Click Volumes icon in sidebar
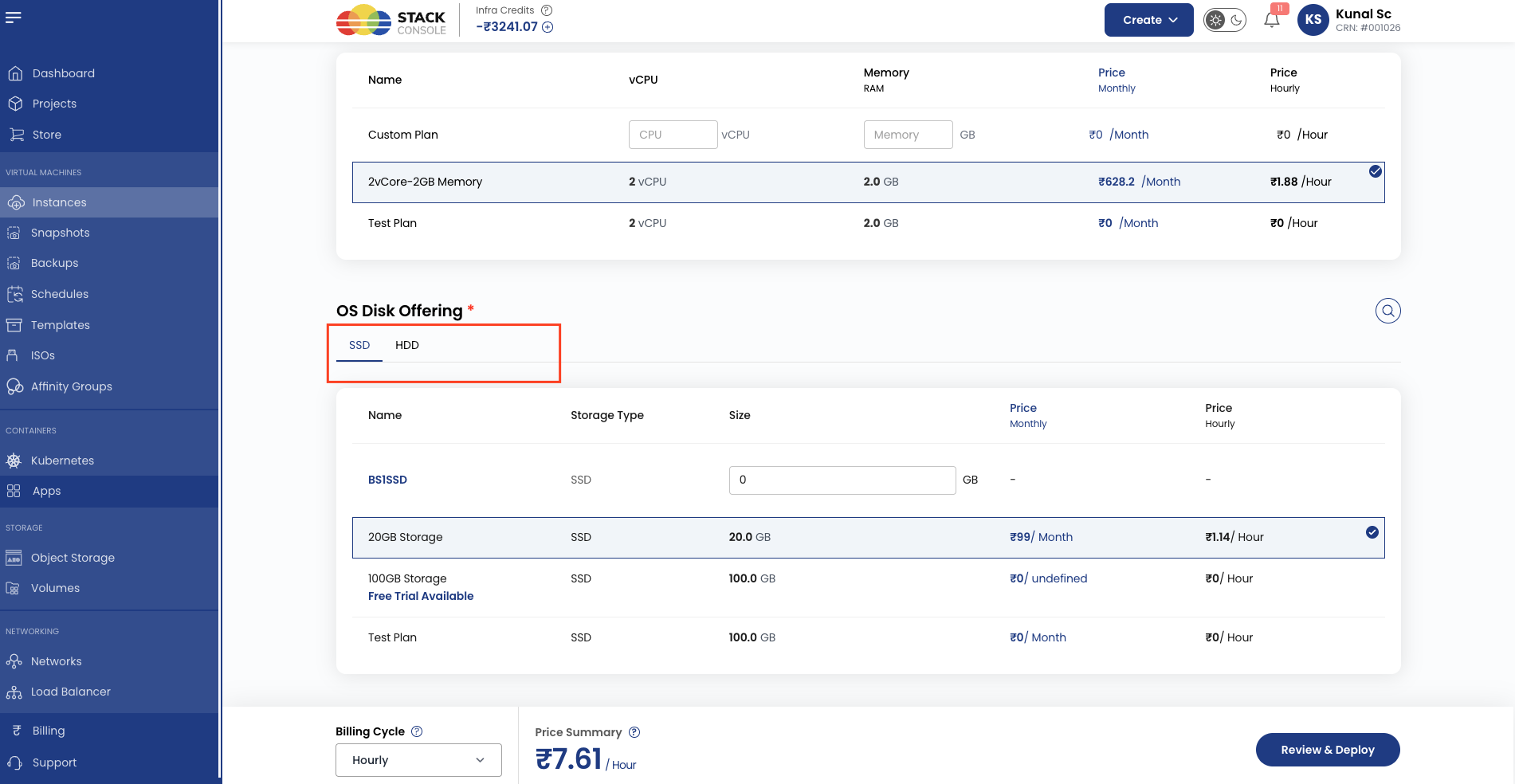1515x784 pixels. coord(13,588)
